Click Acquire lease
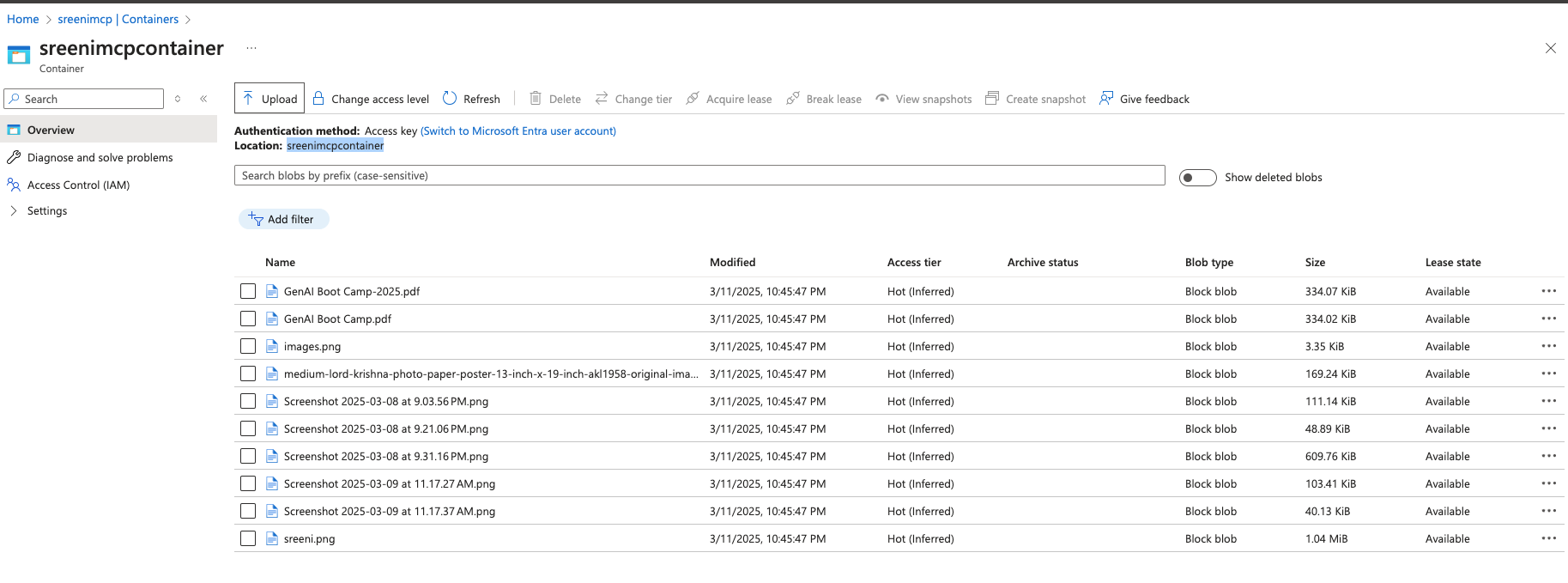 click(729, 99)
